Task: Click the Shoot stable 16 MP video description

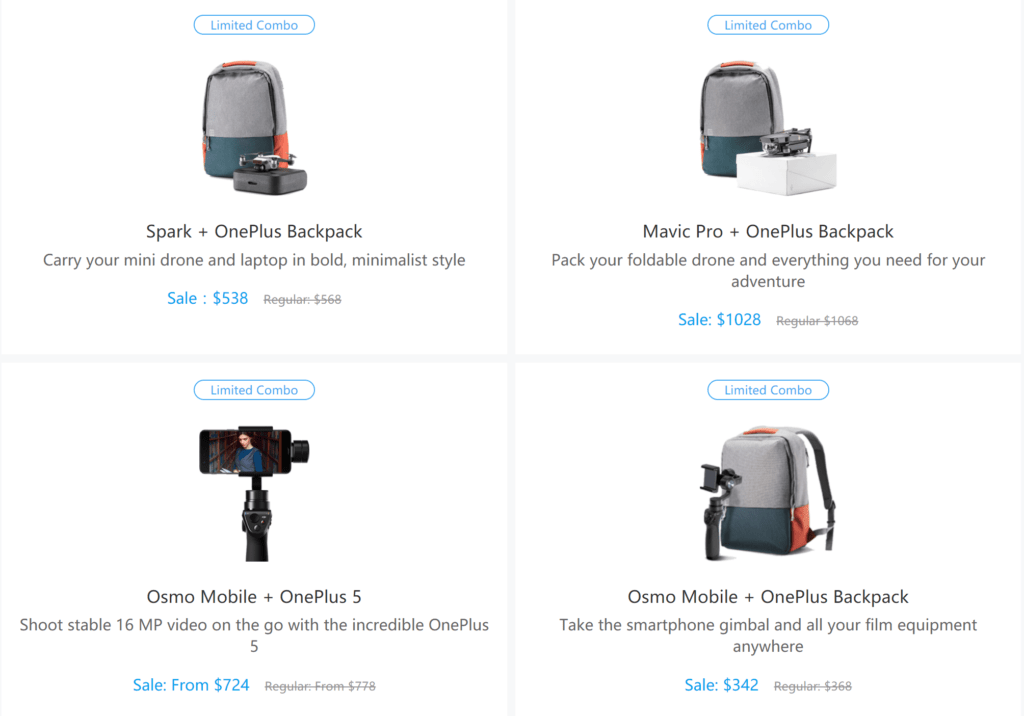Action: [x=254, y=635]
